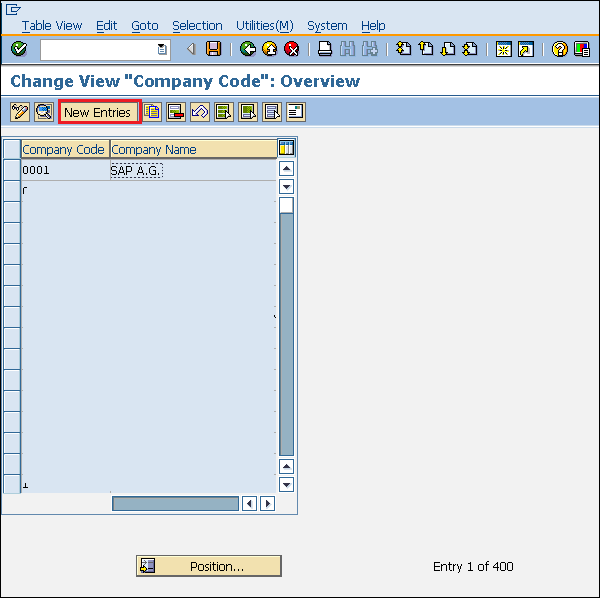Click the Position... button
This screenshot has height=598, width=600.
pos(209,566)
